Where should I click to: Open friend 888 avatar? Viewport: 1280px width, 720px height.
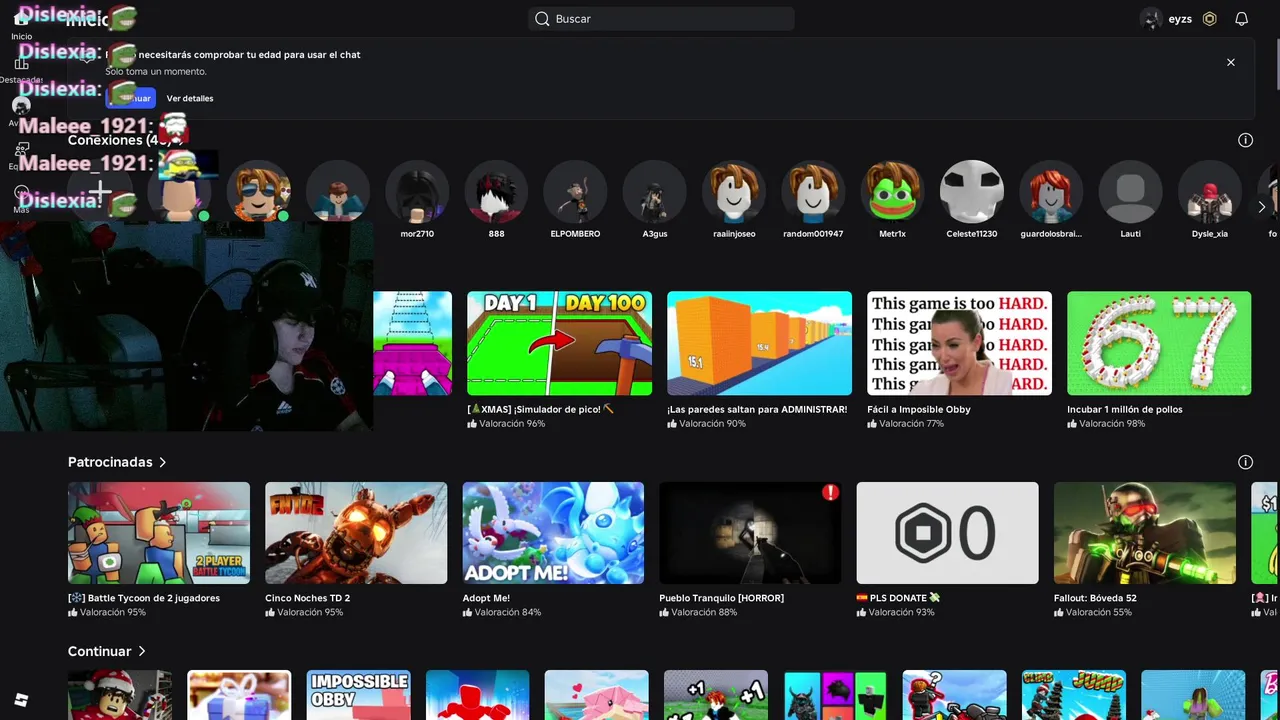click(496, 192)
